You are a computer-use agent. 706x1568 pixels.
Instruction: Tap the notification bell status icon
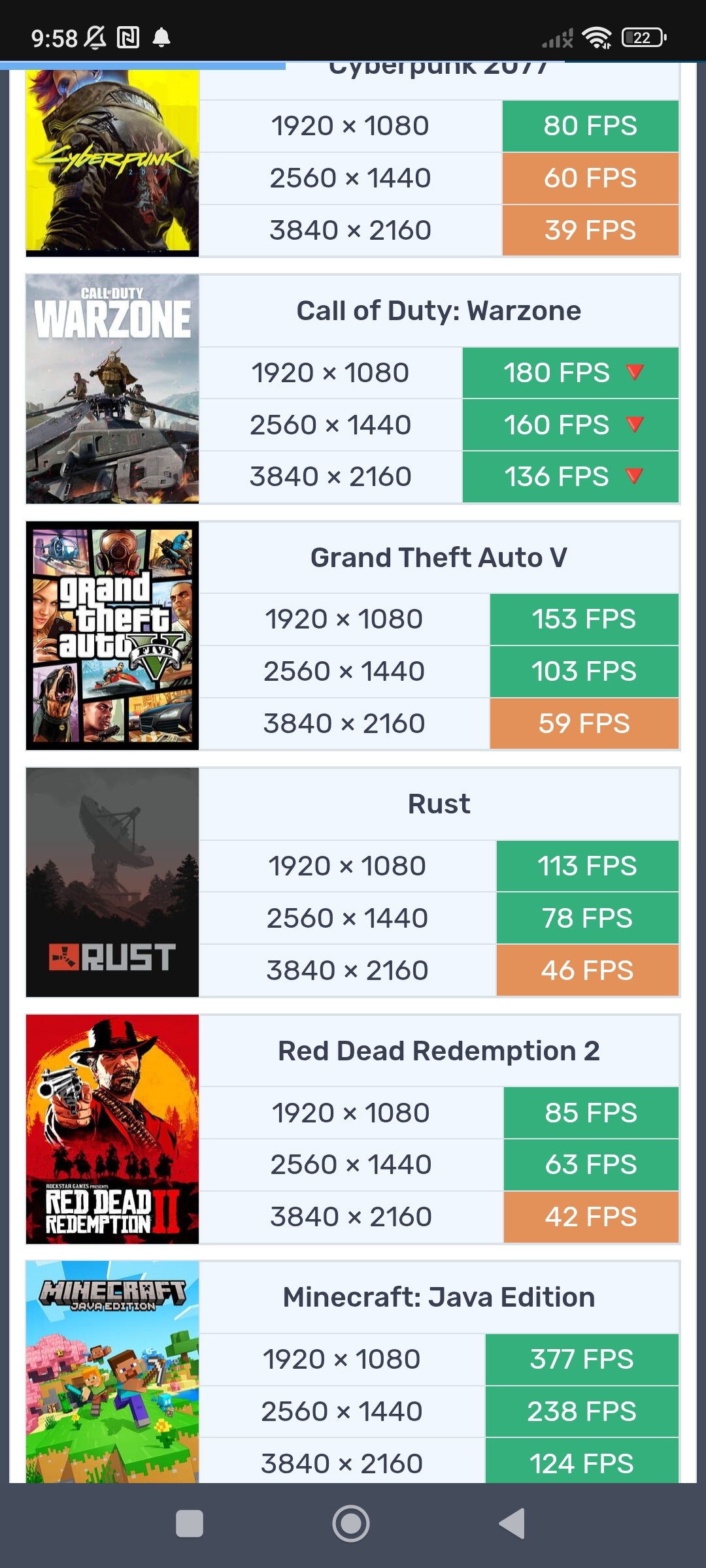[x=161, y=38]
